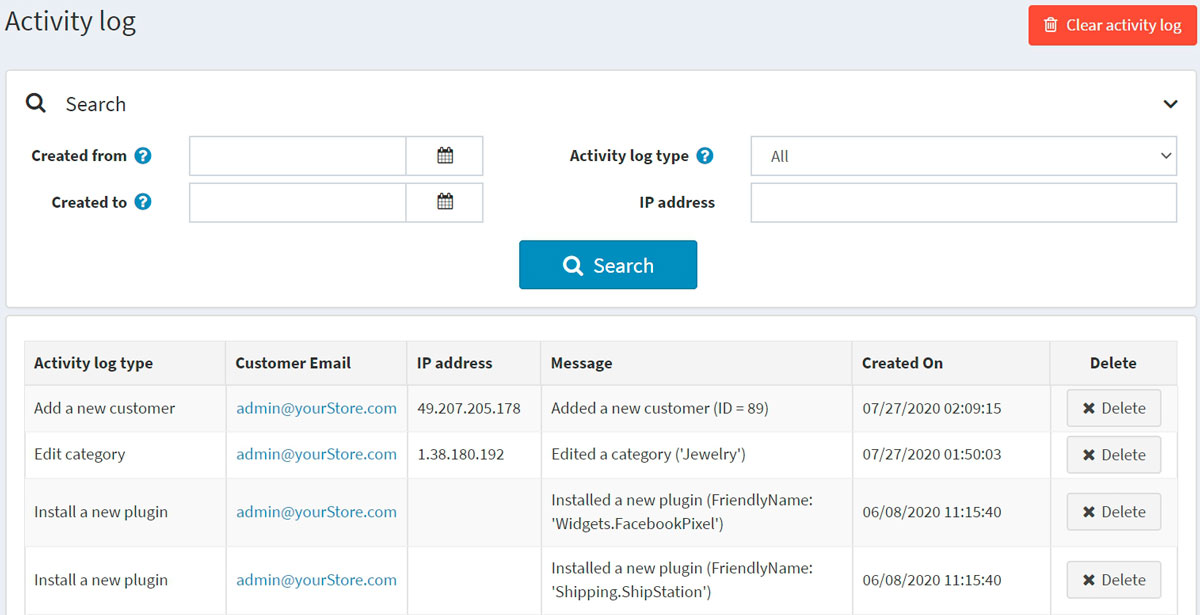
Task: Click the Created from help icon
Action: tap(143, 156)
